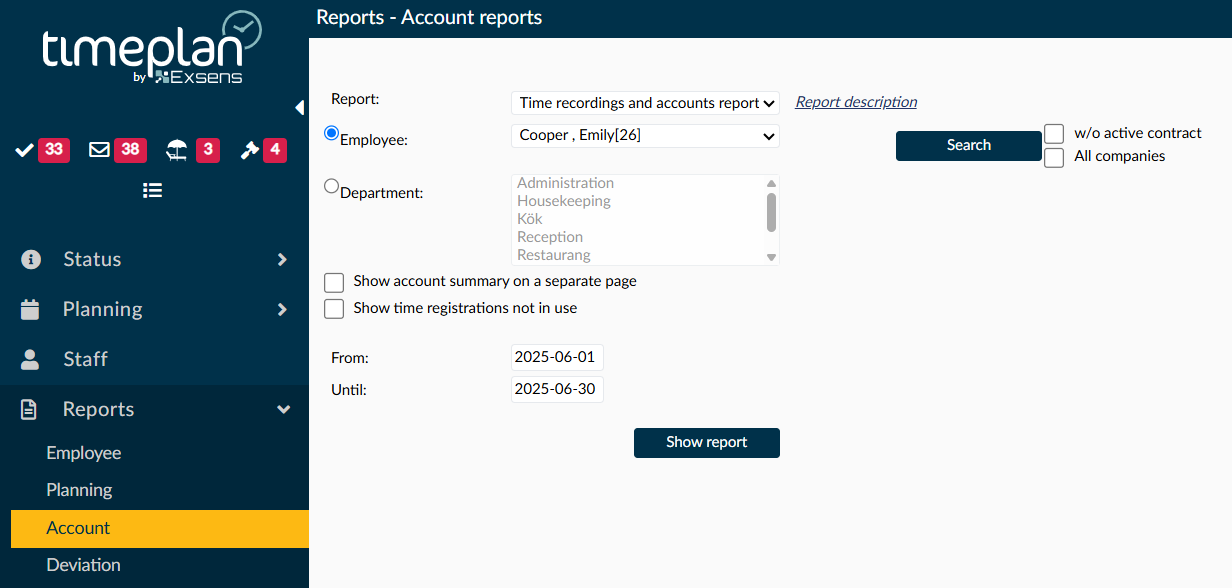Click the From date field
This screenshot has height=588, width=1232.
coord(557,357)
